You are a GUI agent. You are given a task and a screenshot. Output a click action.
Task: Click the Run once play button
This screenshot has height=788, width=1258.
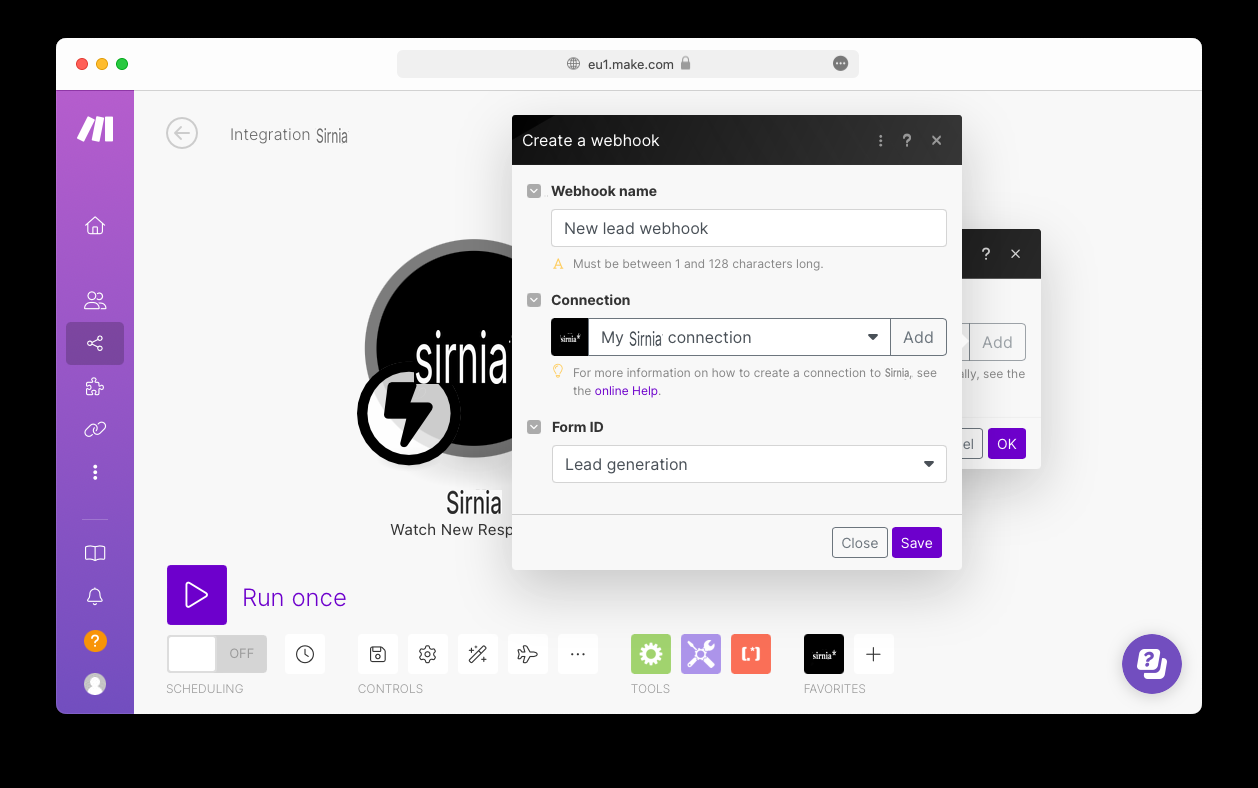[197, 595]
